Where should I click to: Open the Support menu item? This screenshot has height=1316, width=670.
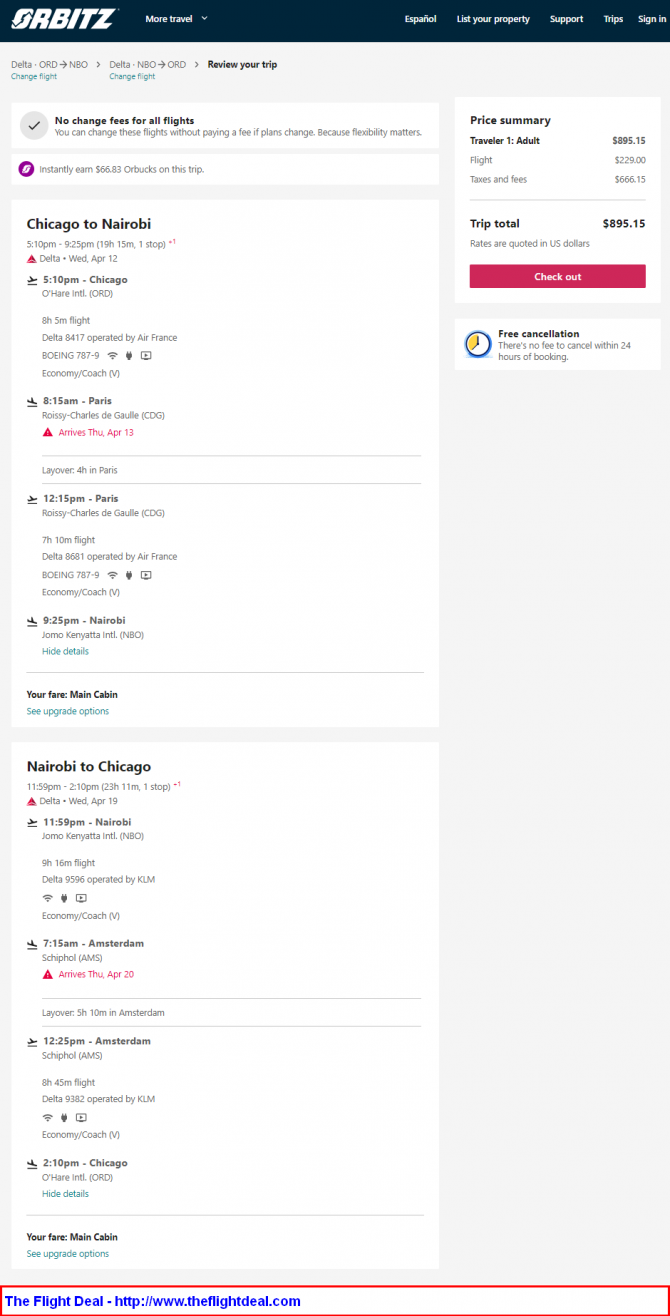click(x=566, y=19)
